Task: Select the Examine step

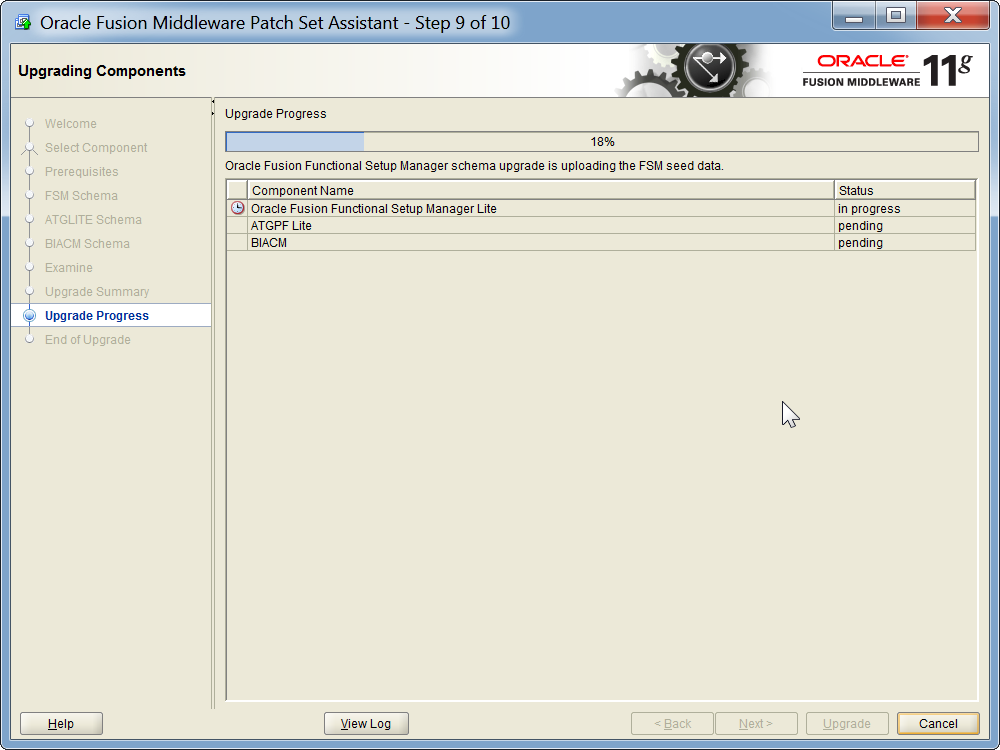Action: [x=69, y=268]
